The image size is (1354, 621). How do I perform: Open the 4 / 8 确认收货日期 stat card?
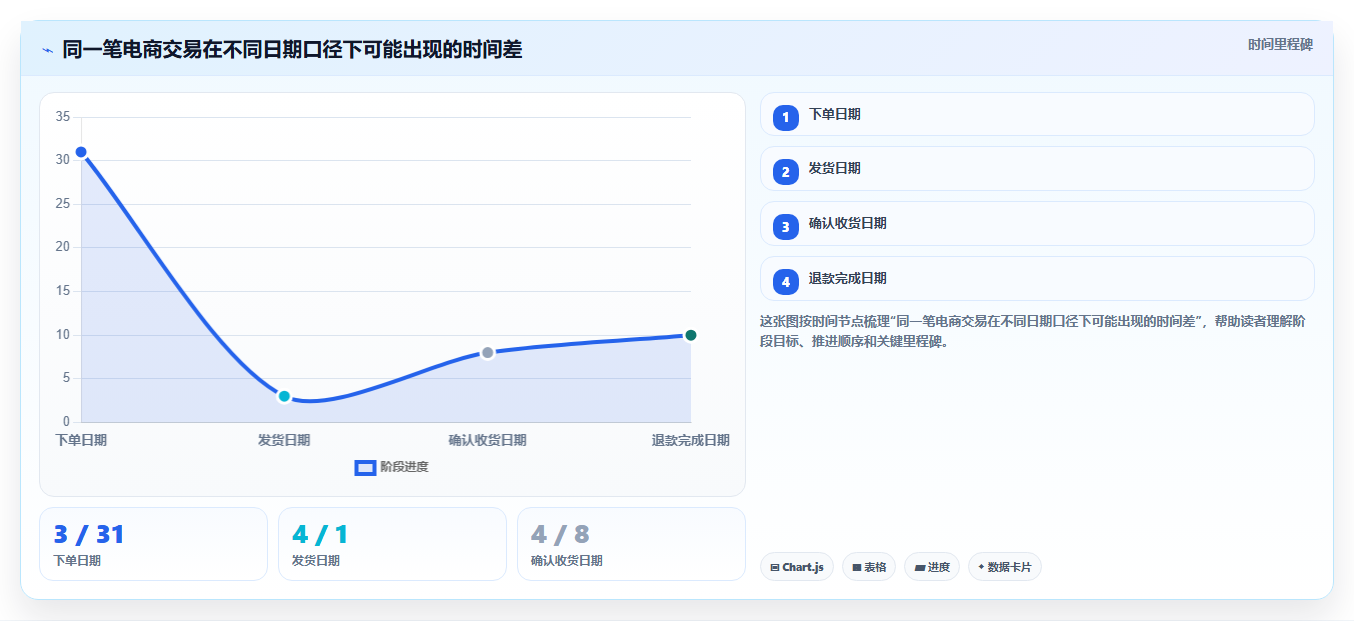[631, 544]
